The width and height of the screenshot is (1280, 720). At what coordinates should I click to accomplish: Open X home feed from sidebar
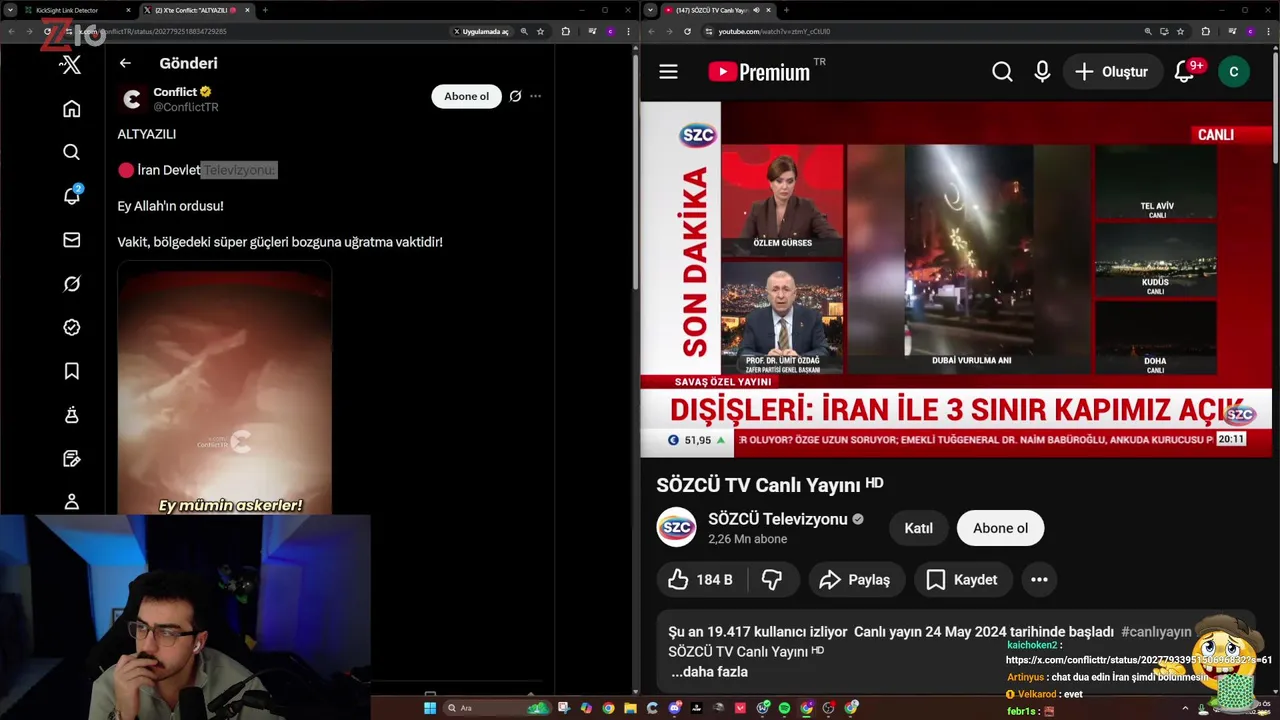coord(71,108)
